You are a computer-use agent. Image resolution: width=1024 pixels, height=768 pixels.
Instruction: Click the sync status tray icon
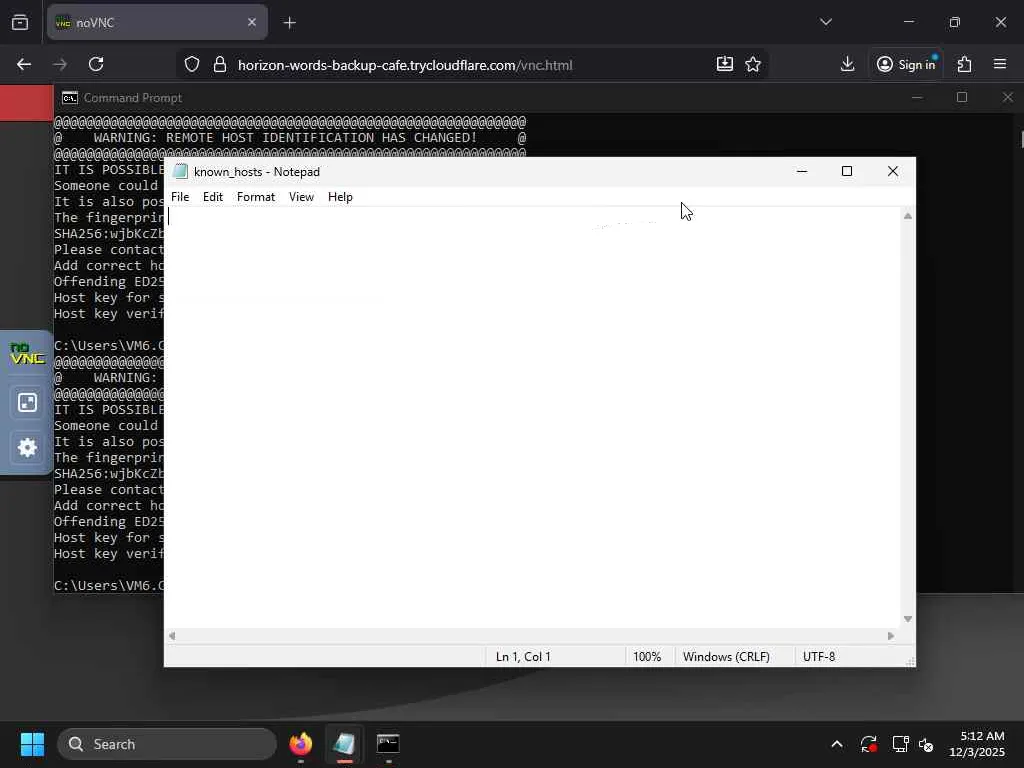[869, 744]
